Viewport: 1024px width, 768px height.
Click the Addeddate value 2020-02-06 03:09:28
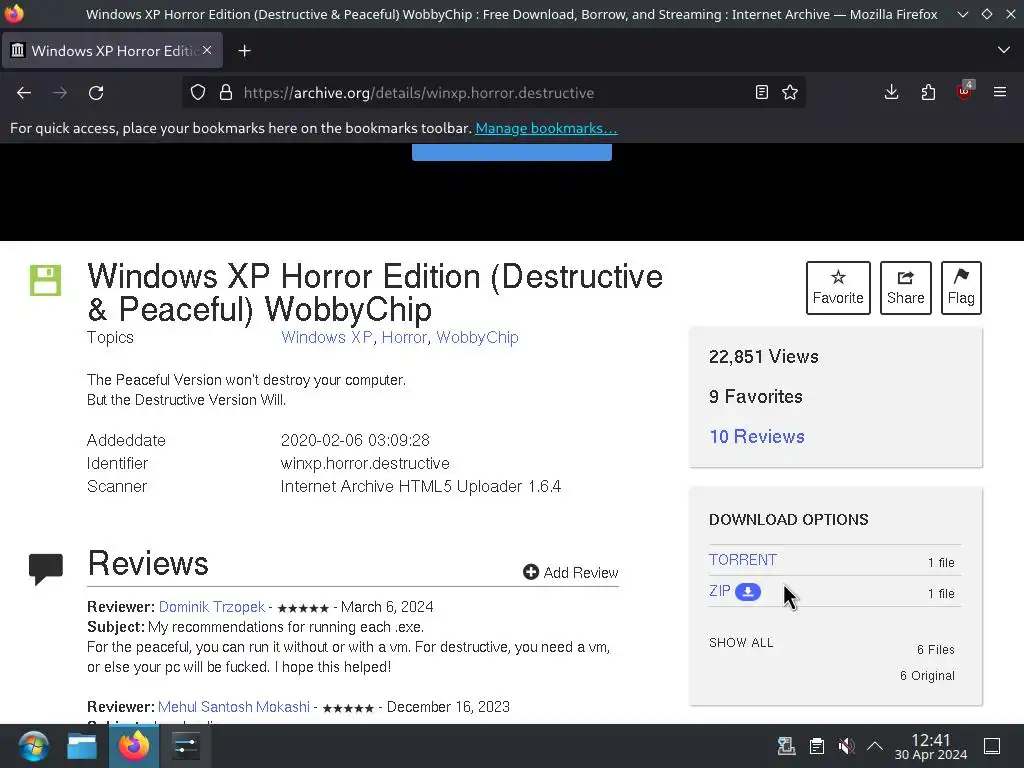[x=355, y=440]
